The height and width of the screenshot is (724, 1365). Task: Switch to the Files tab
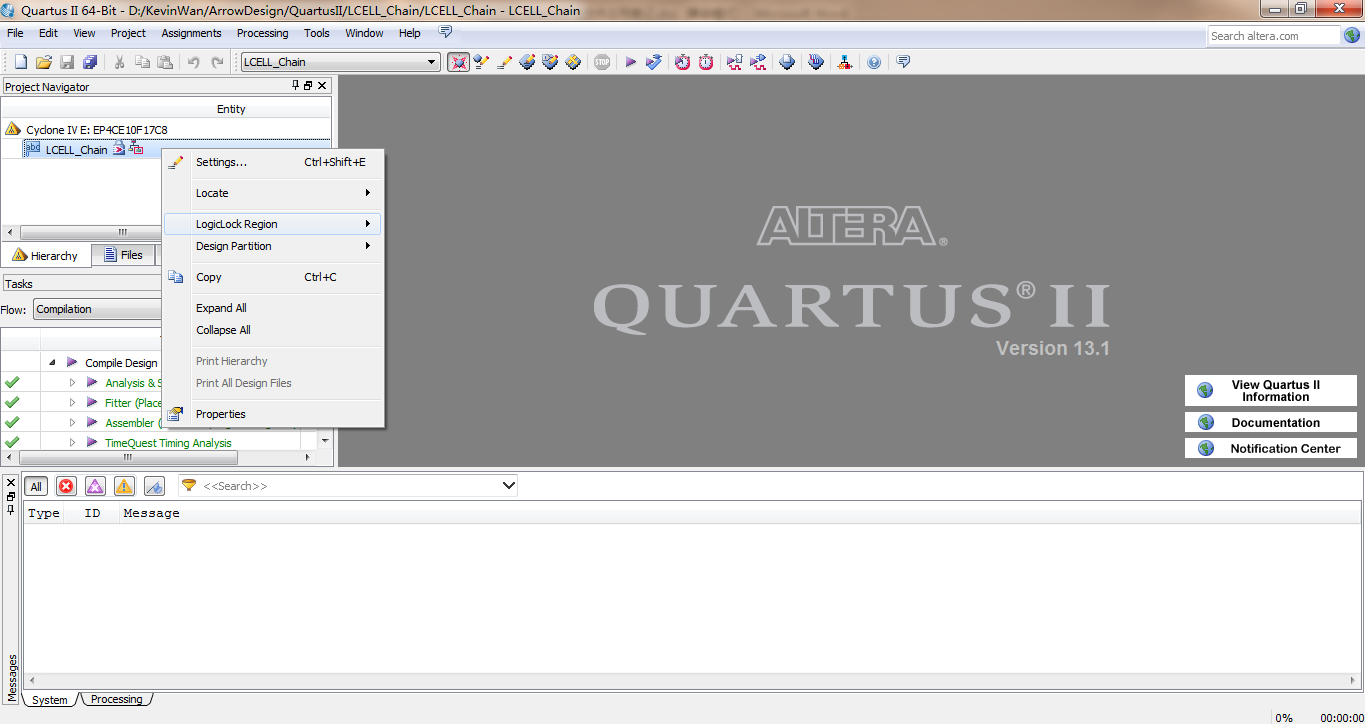[123, 255]
